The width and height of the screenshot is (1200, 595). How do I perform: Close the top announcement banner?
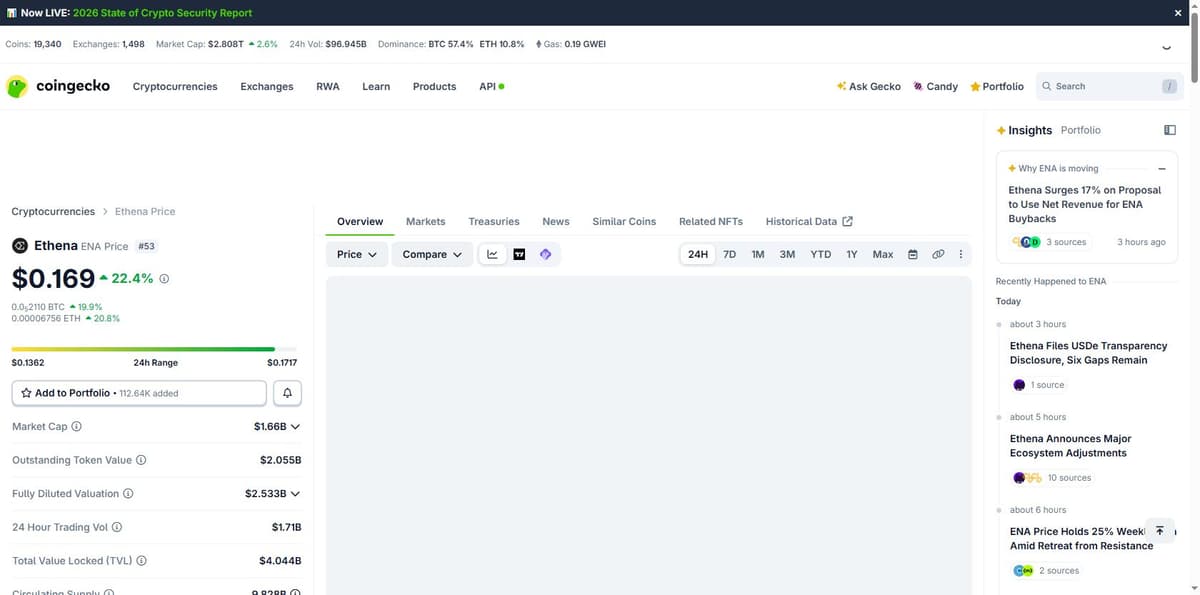point(1177,13)
